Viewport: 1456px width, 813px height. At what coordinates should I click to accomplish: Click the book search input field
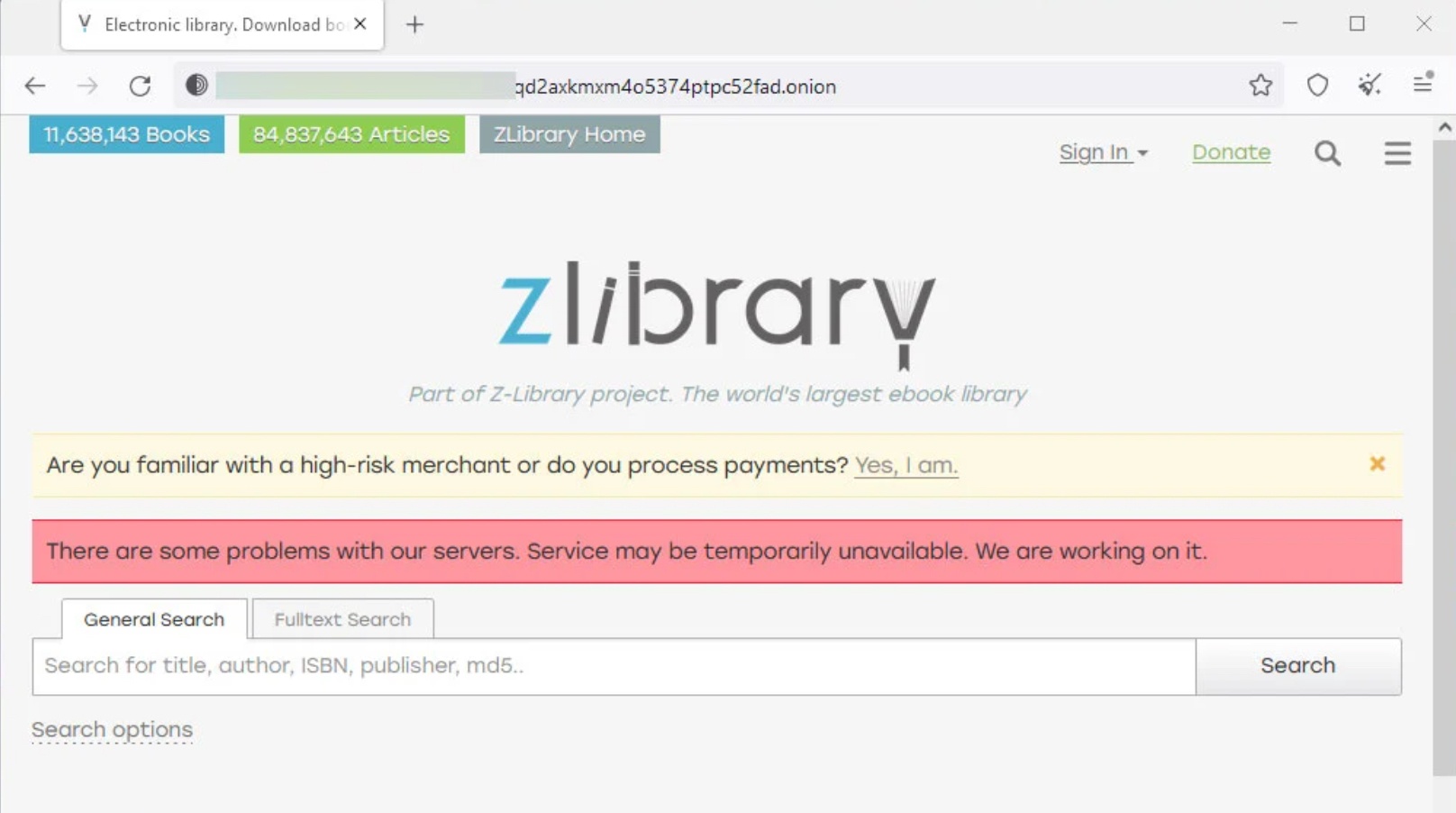click(x=613, y=666)
